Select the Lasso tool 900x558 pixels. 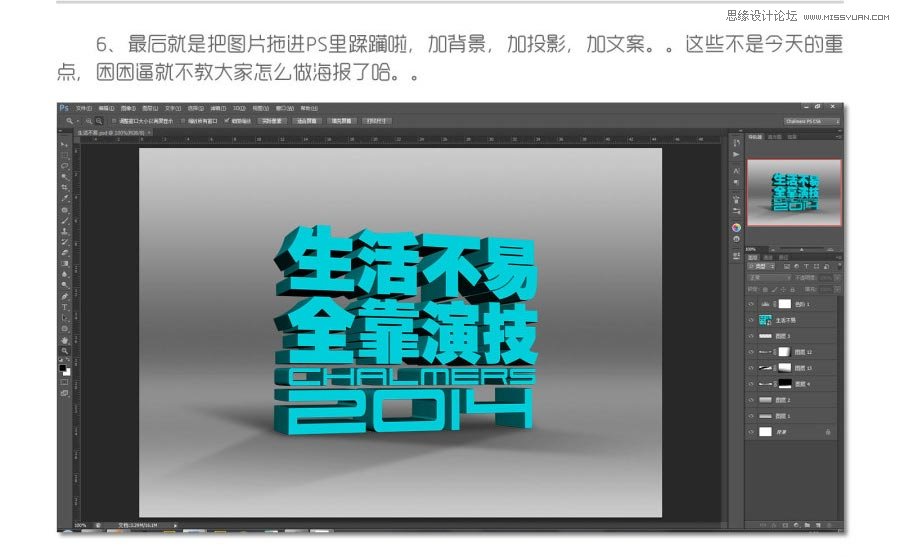pyautogui.click(x=65, y=166)
